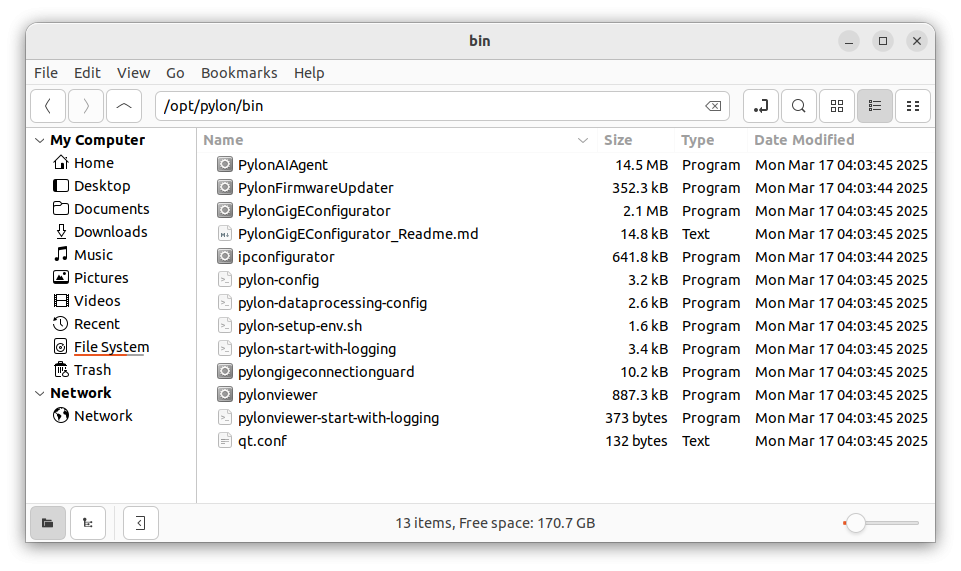Go to parent folder using up arrow
The image size is (961, 571).
tap(124, 106)
